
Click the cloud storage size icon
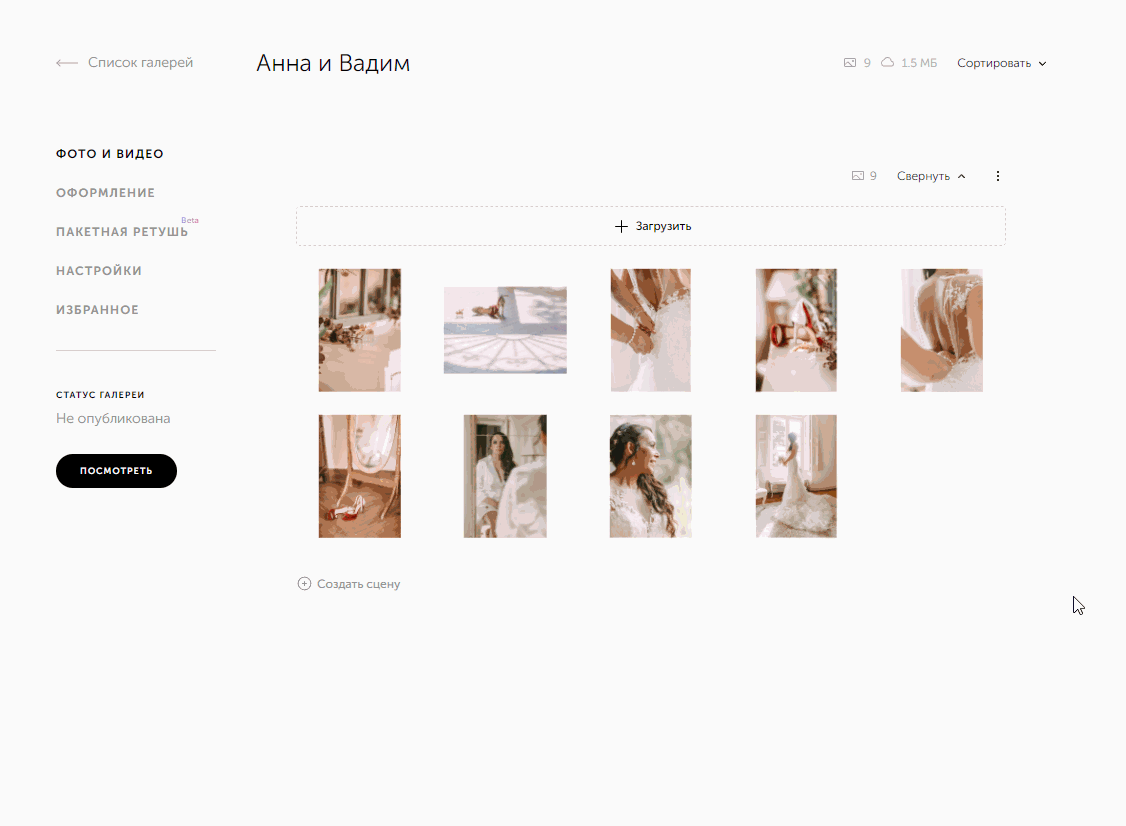click(887, 63)
